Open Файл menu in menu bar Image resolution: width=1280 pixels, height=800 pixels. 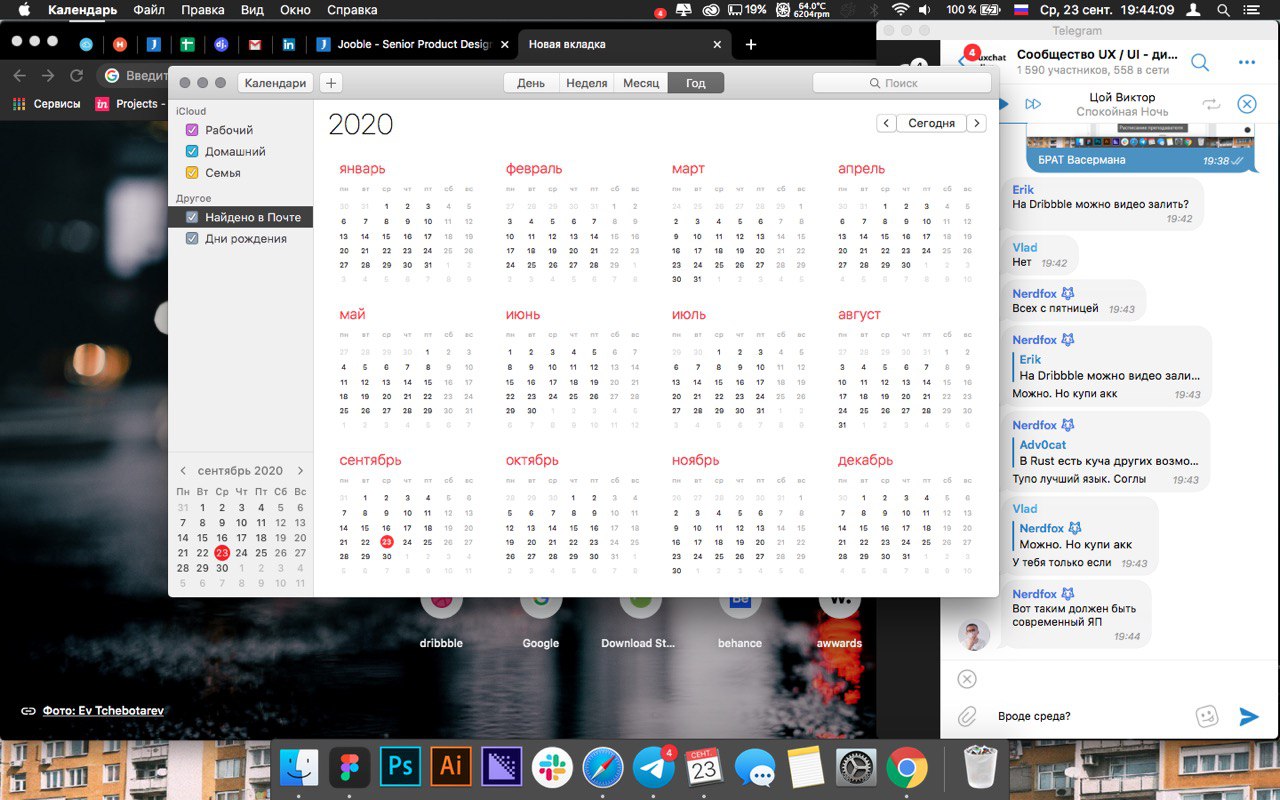pos(148,10)
